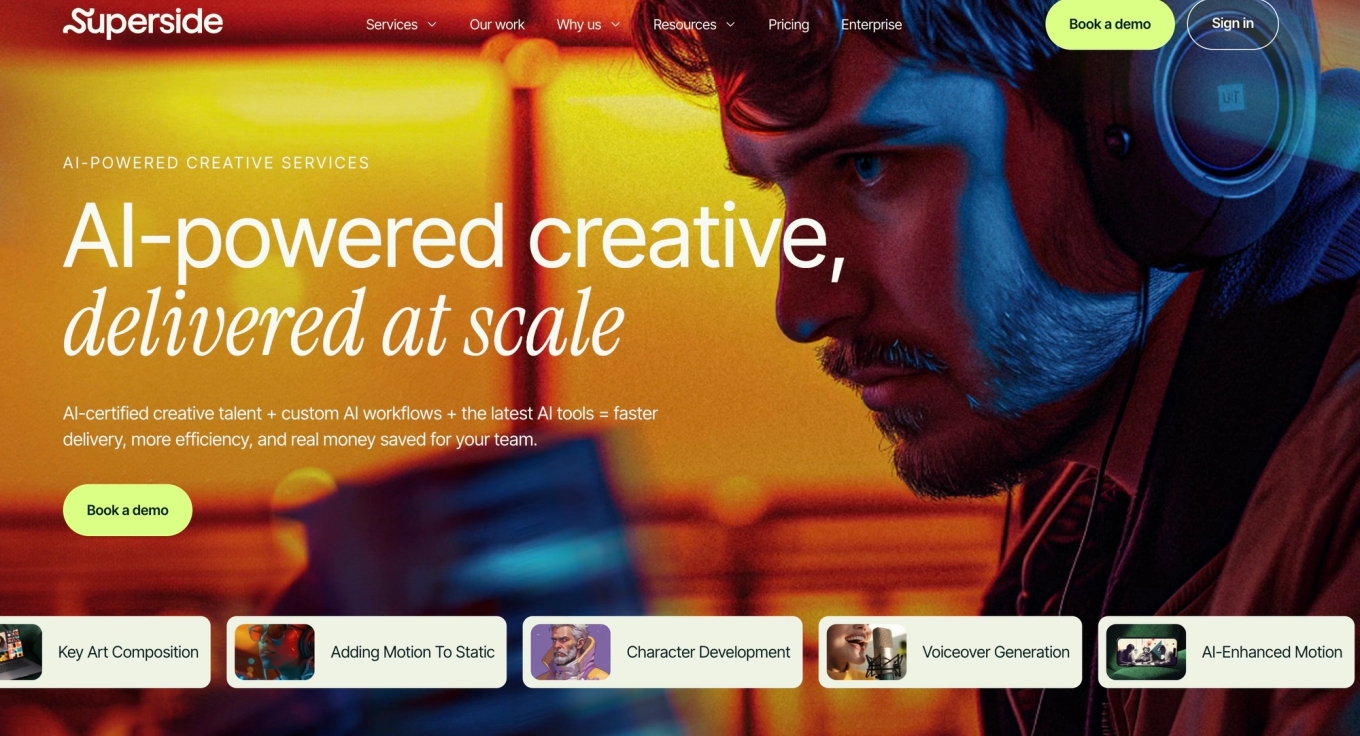Go to the Pricing page
This screenshot has width=1360, height=736.
pos(789,24)
